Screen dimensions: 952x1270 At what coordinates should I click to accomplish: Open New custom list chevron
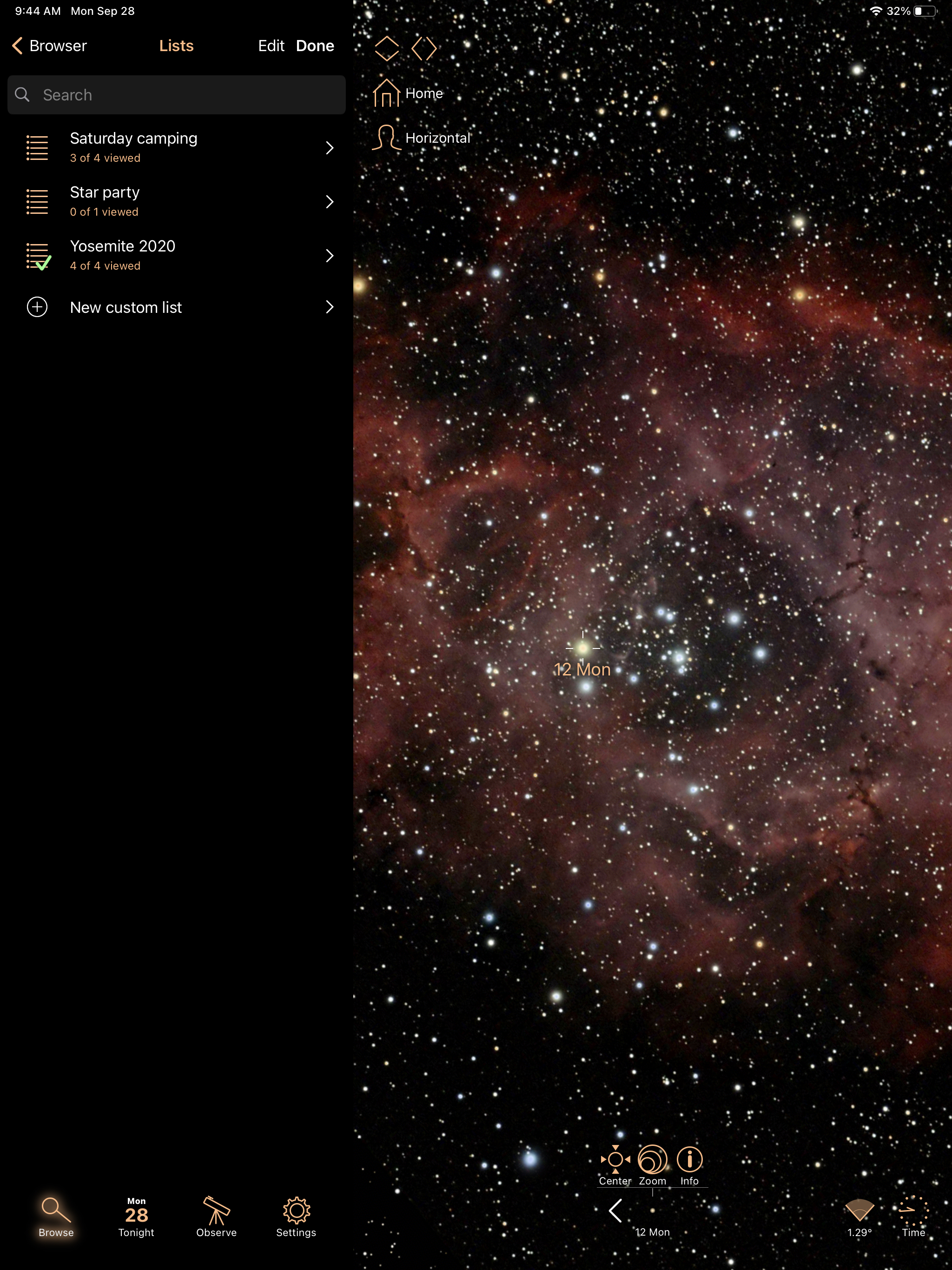tap(330, 307)
